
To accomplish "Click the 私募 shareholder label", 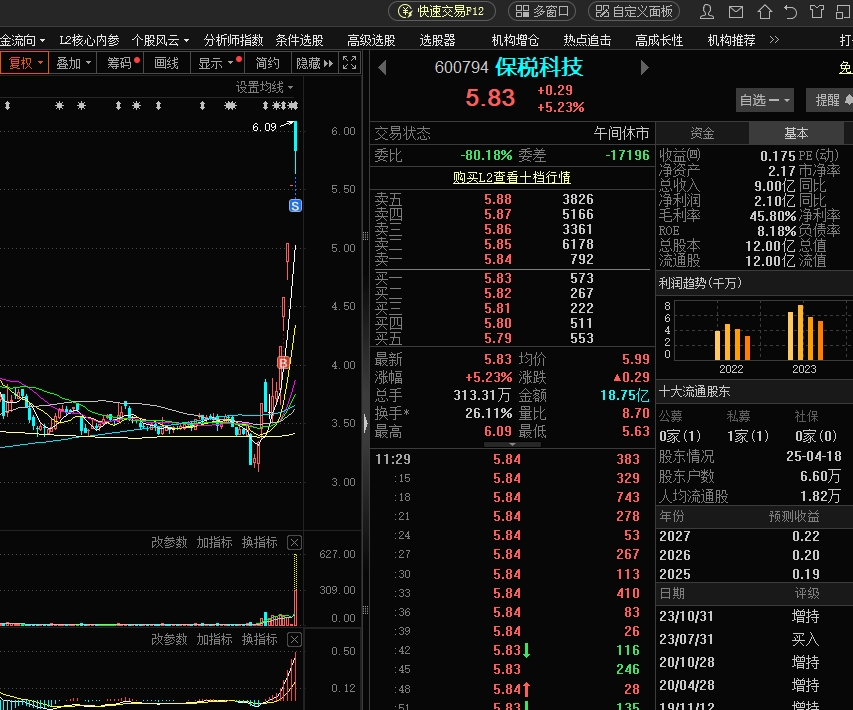I will coord(738,416).
